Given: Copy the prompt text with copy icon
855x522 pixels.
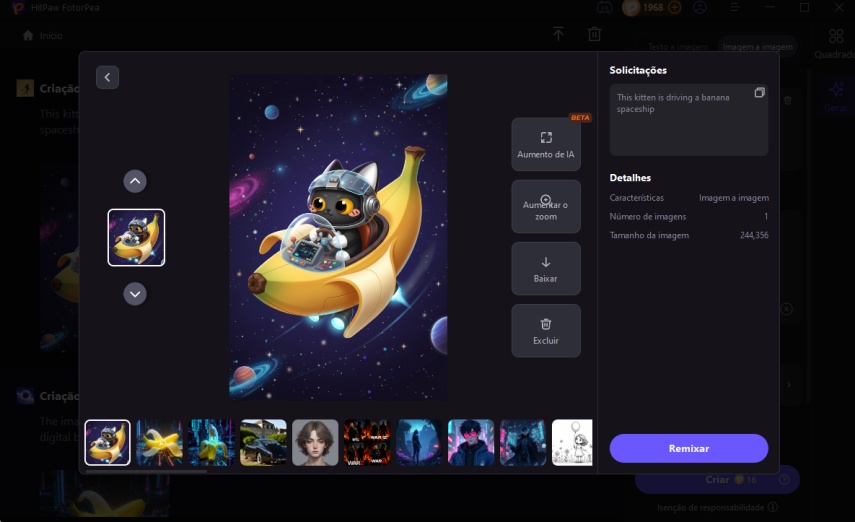Looking at the screenshot, I should tap(759, 93).
